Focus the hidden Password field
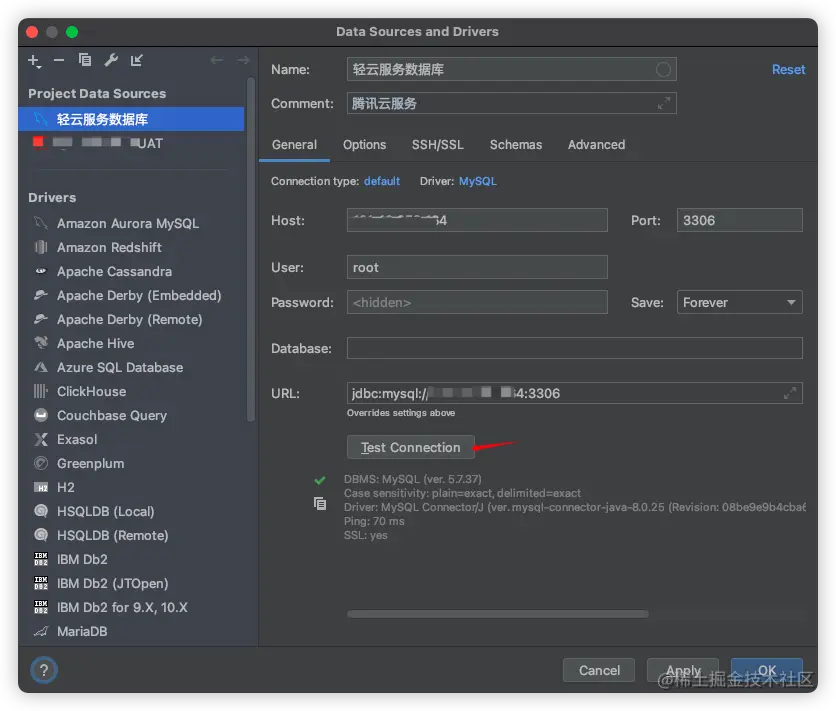 coord(477,302)
